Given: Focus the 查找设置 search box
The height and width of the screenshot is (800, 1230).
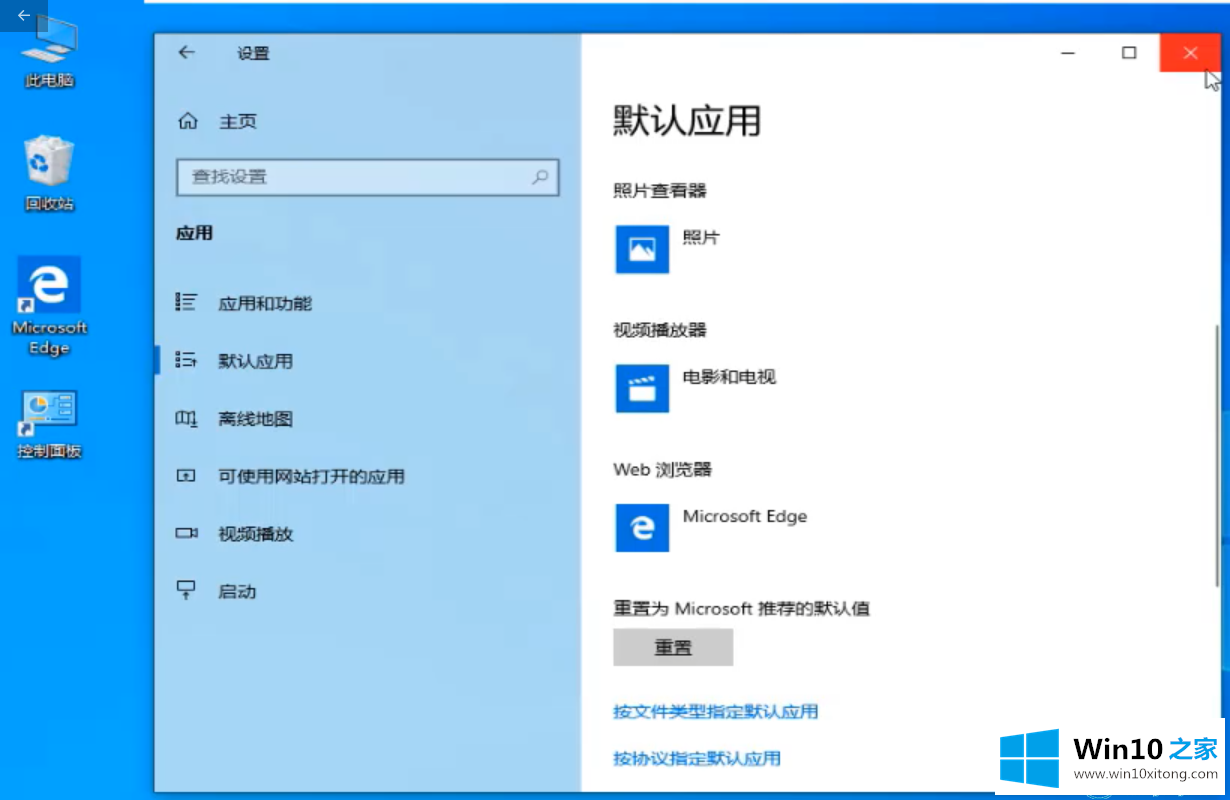Looking at the screenshot, I should pos(367,177).
